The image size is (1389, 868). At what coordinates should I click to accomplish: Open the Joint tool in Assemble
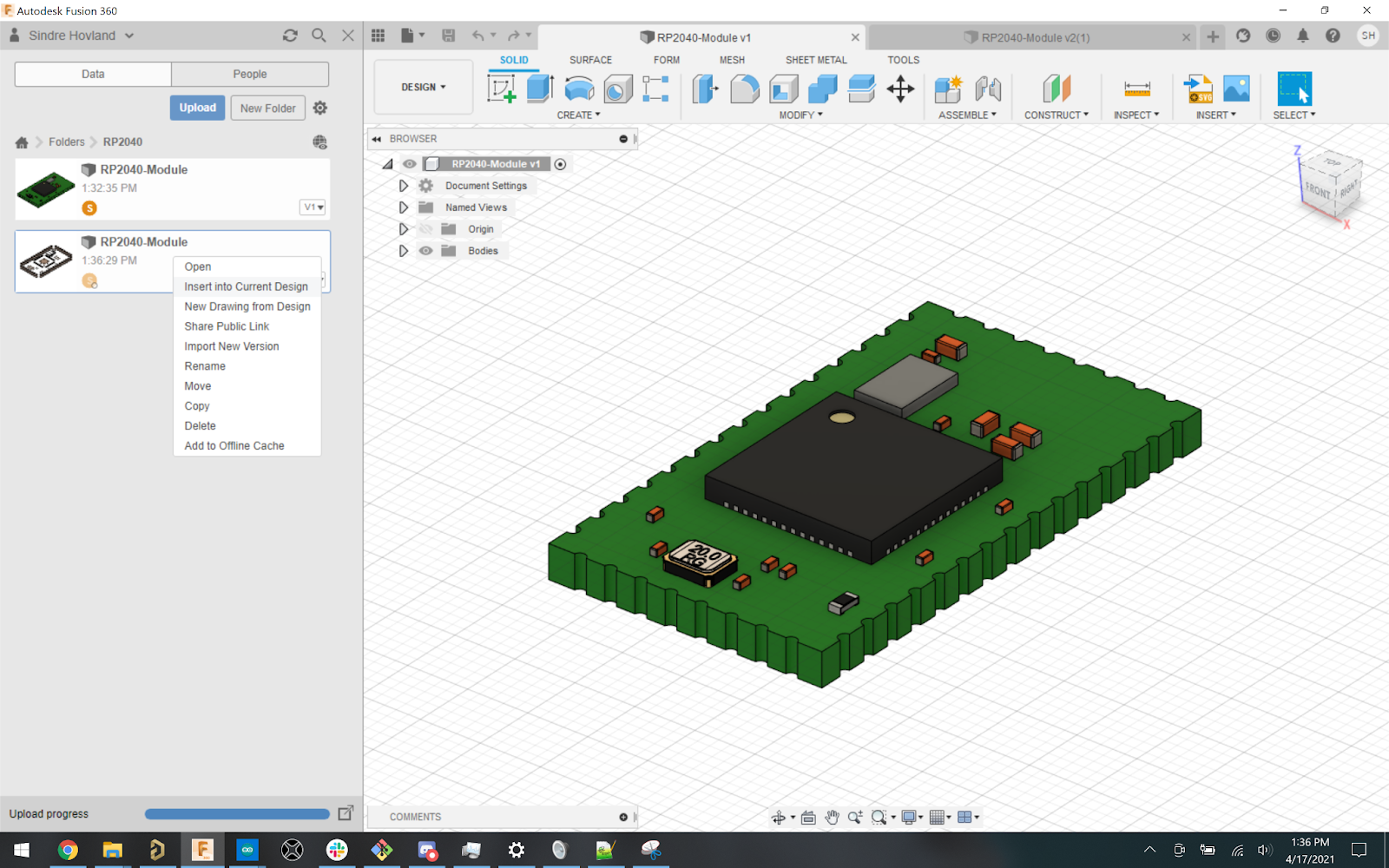(988, 89)
